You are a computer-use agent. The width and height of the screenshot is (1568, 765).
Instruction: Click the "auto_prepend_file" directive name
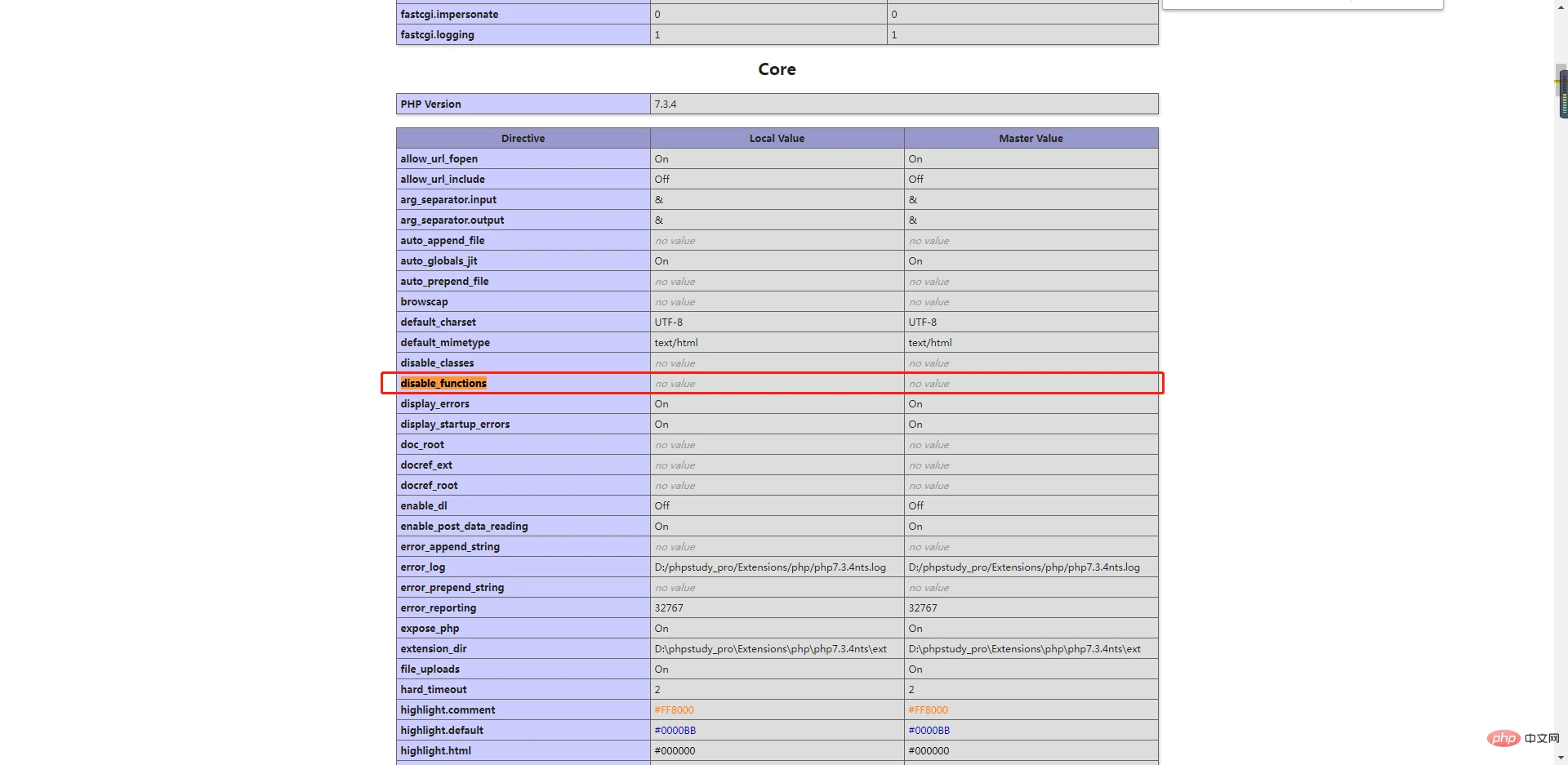[x=444, y=282]
